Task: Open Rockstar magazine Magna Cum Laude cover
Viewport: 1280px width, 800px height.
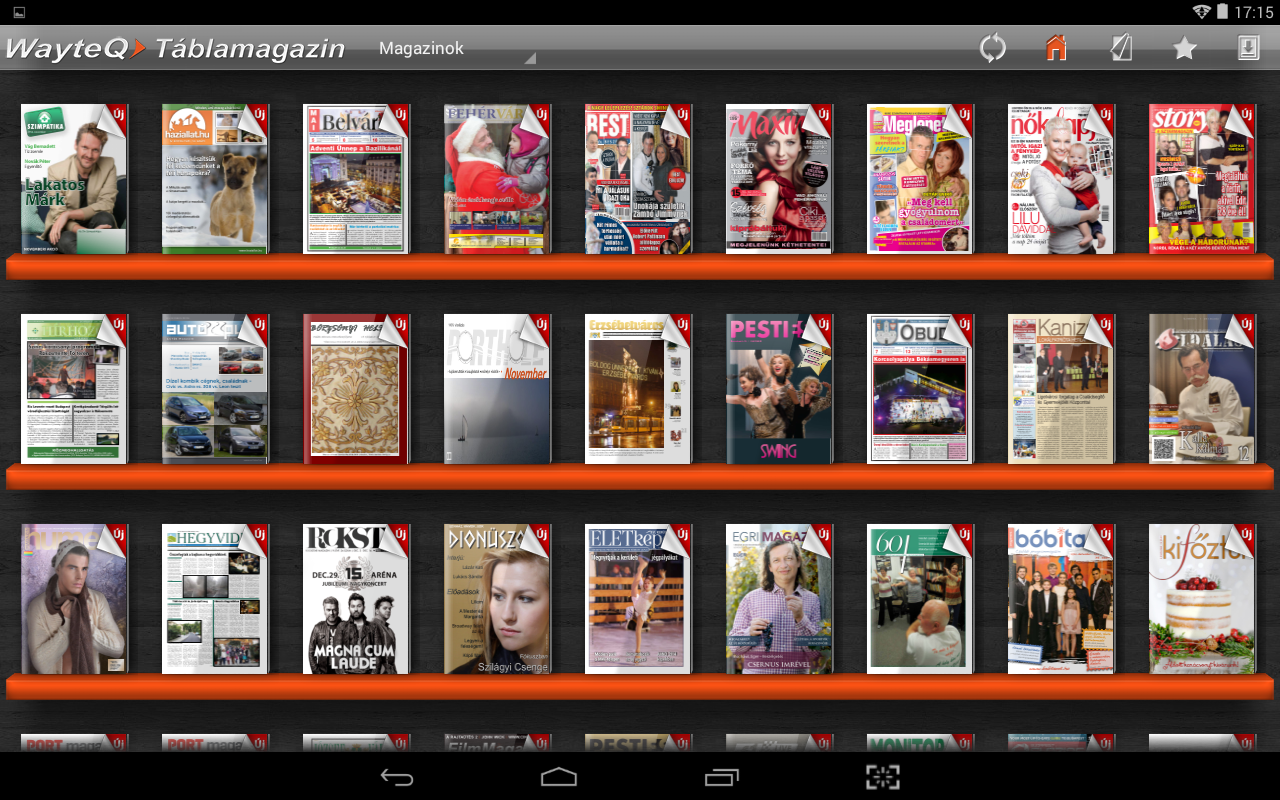Action: coord(356,599)
